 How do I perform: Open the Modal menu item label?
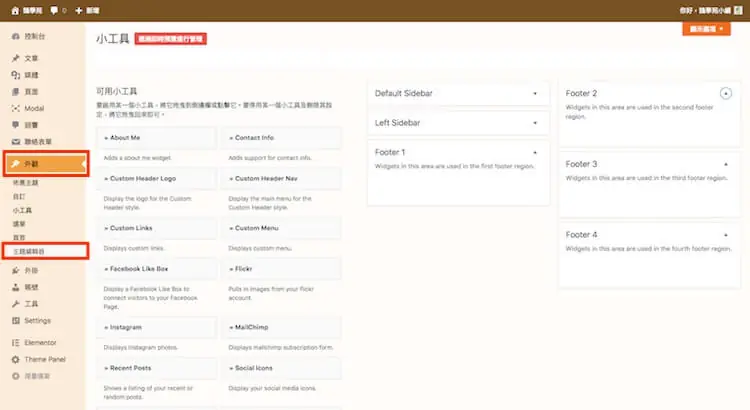pos(34,109)
